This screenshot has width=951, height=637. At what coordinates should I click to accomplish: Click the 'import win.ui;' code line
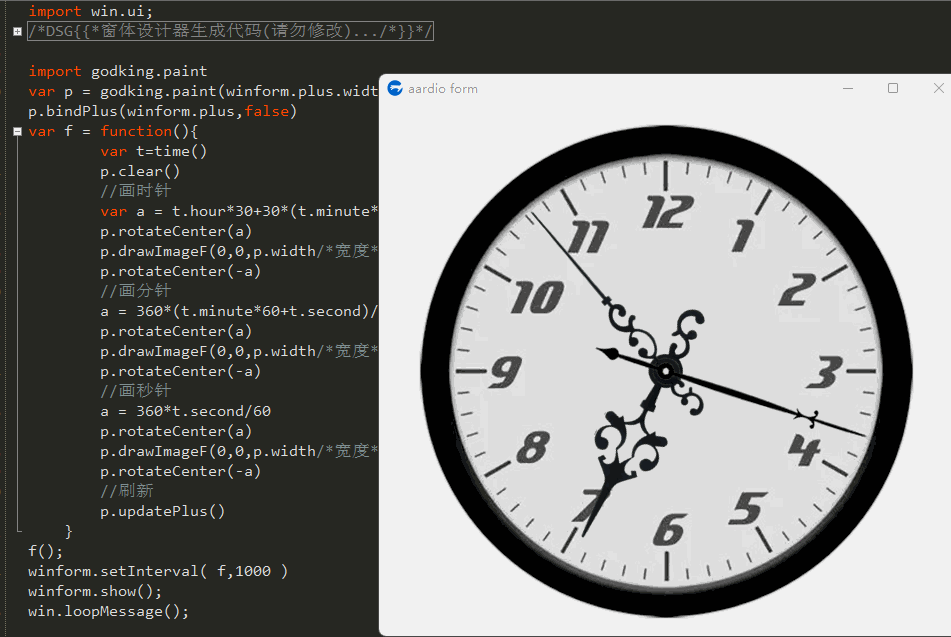[x=90, y=11]
